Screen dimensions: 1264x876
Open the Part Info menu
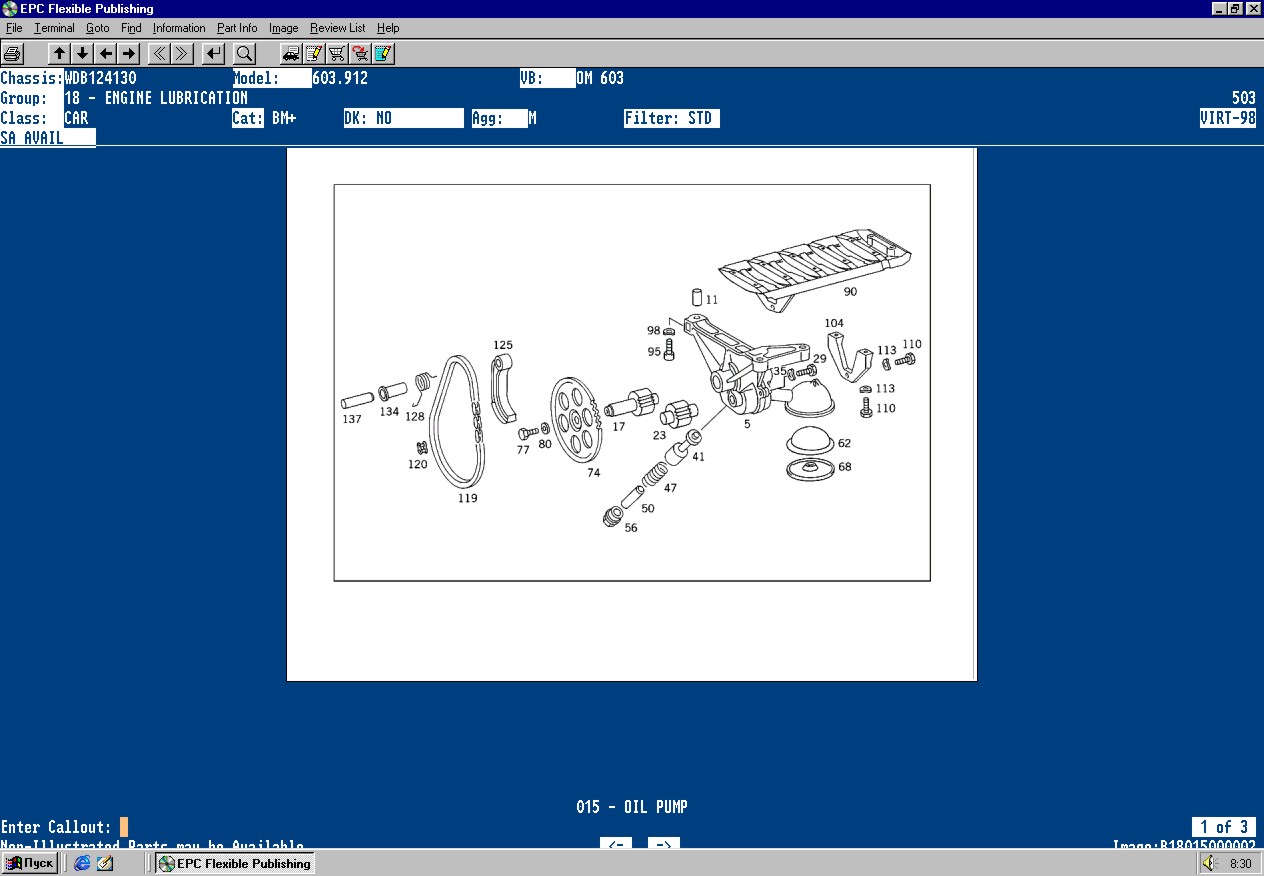tap(237, 28)
